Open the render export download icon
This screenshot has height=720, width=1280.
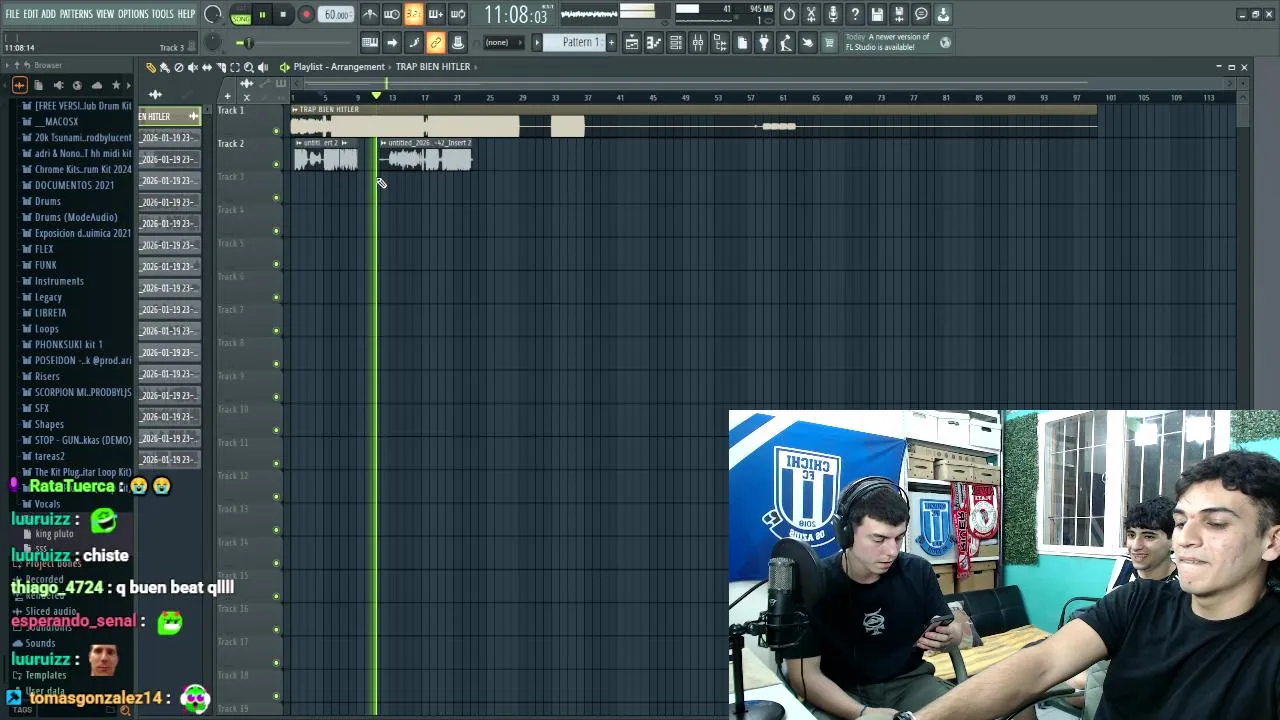tap(943, 14)
